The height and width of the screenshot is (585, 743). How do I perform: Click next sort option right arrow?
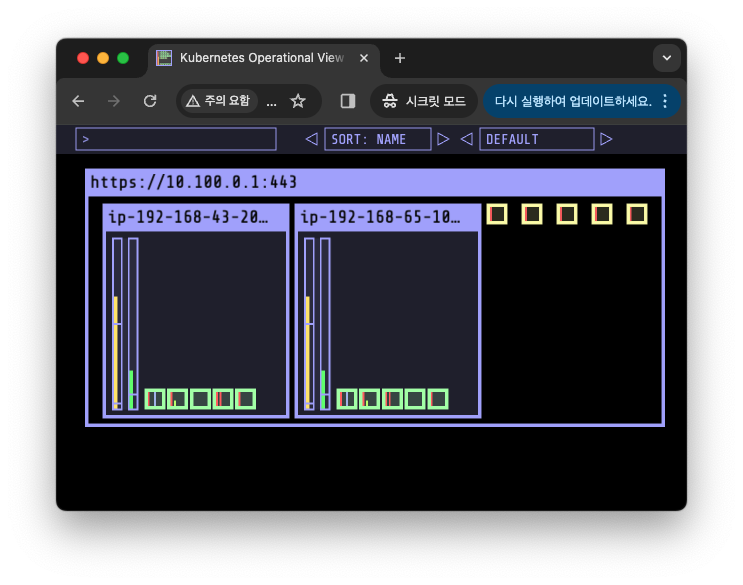click(443, 139)
